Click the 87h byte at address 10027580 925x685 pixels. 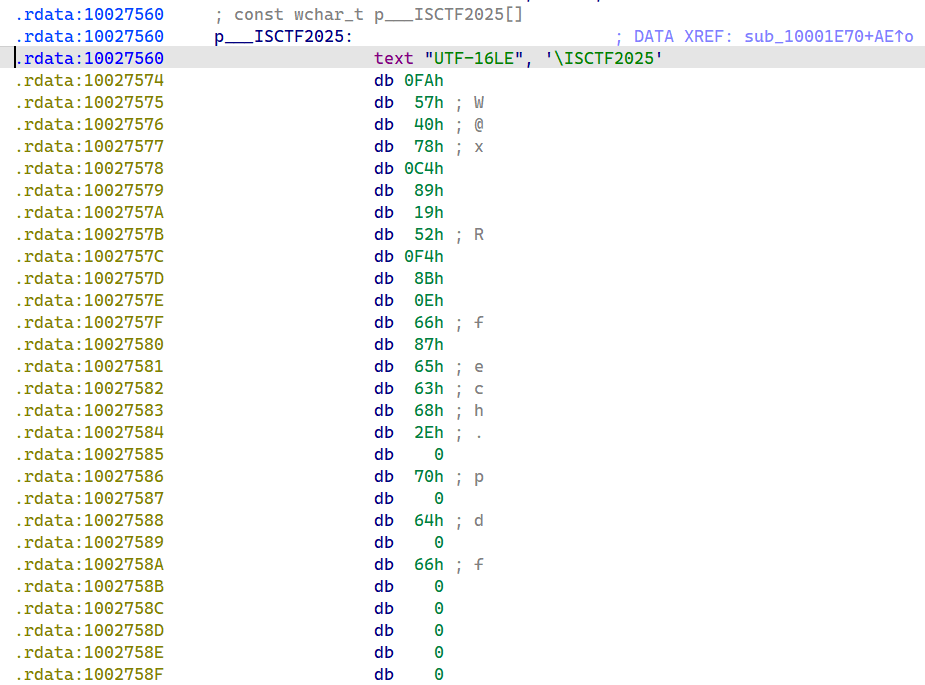coord(429,345)
